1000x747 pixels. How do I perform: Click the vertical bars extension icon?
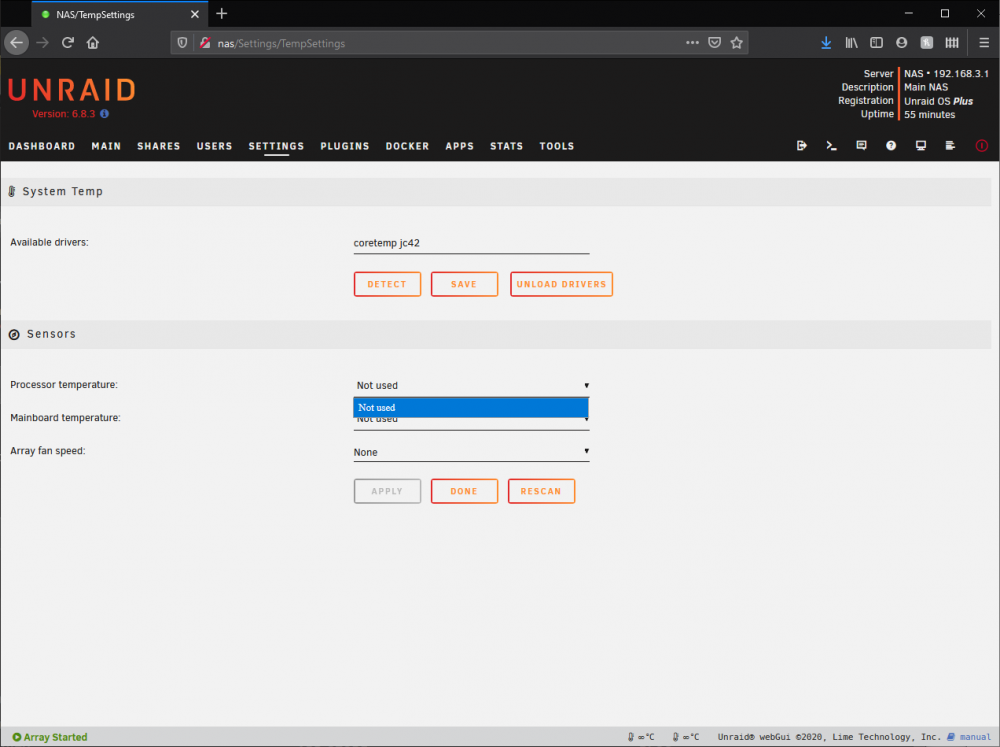pos(952,43)
